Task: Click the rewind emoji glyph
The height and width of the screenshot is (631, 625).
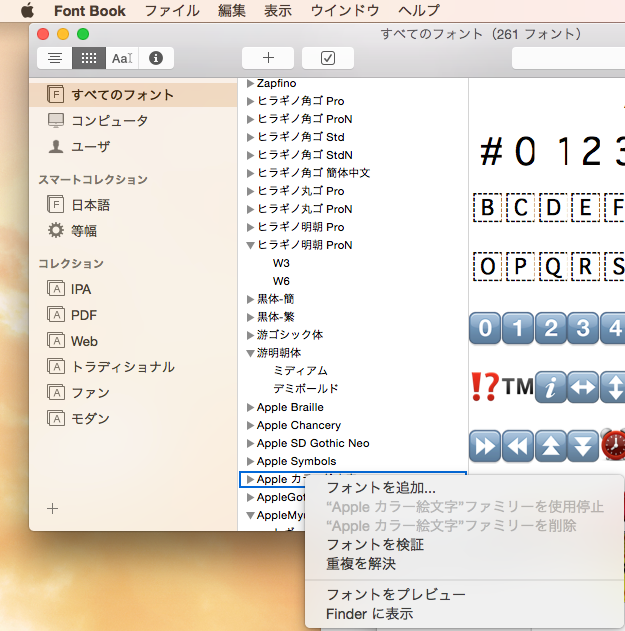Action: pos(518,446)
